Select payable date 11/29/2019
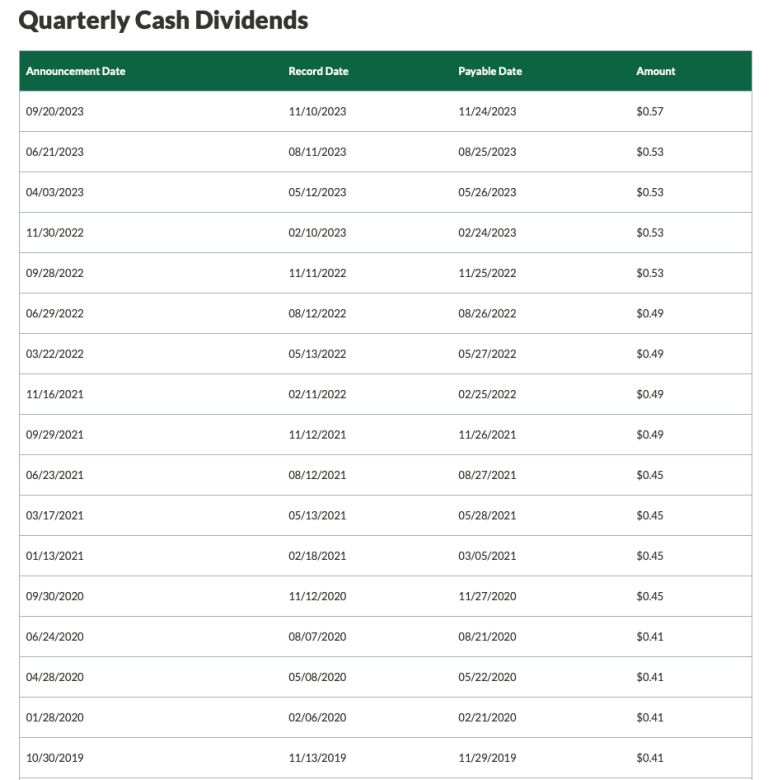The height and width of the screenshot is (780, 773). point(487,758)
